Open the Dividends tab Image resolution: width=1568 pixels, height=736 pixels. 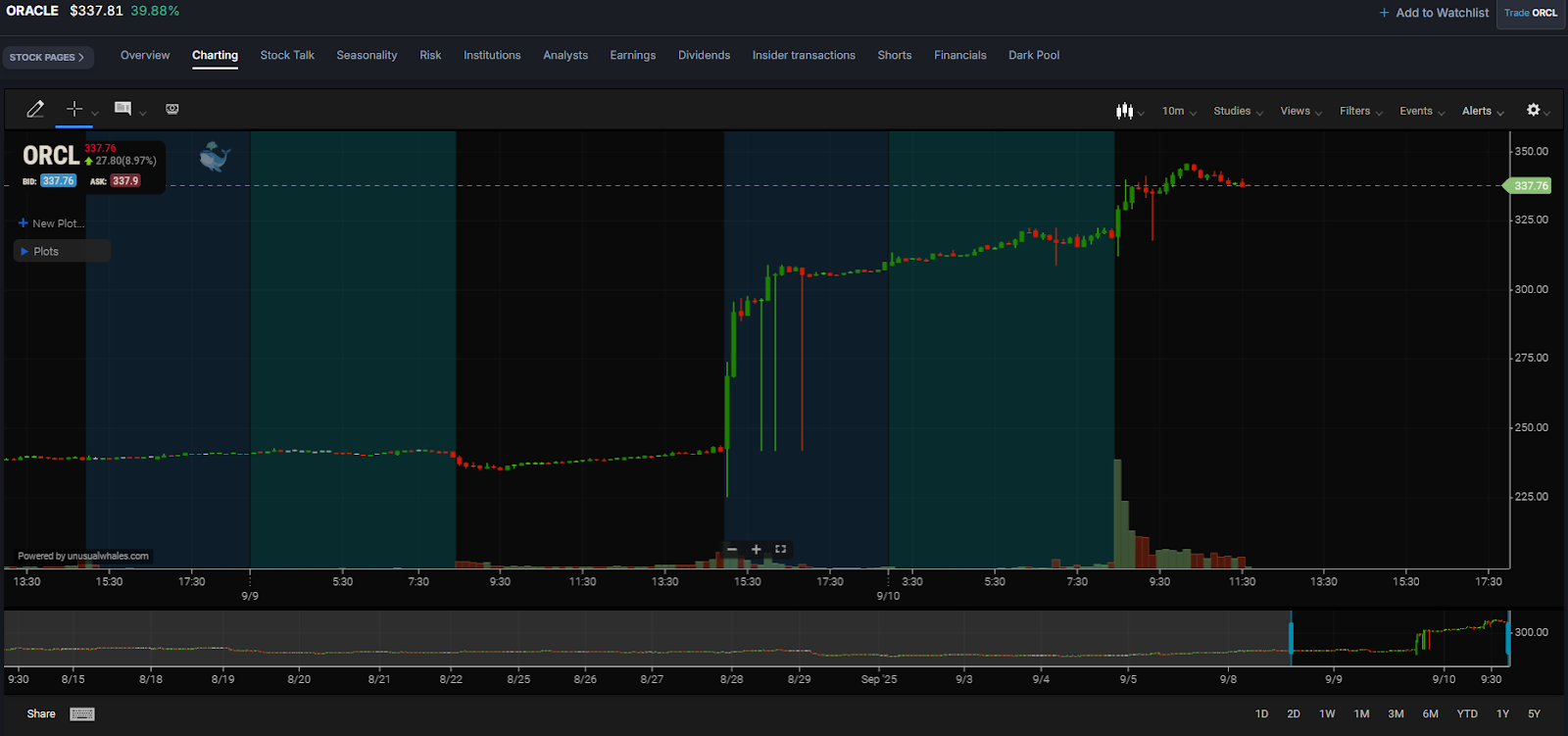coord(704,55)
